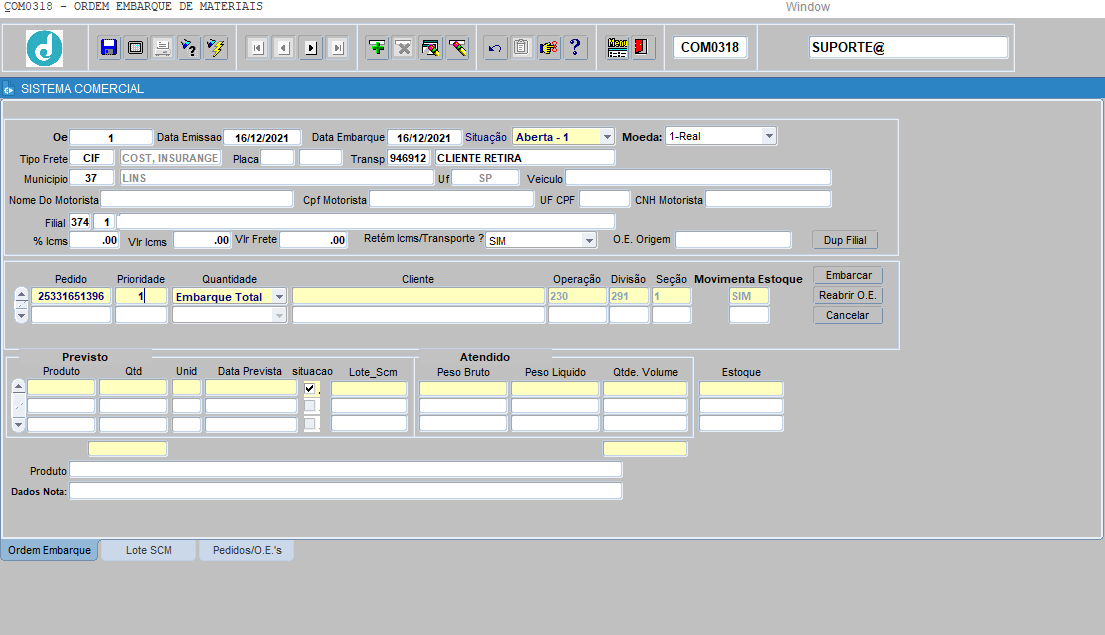Open the 'Embarque Total' Quantidade dropdown
Viewport: 1105px width, 635px height.
tap(279, 297)
